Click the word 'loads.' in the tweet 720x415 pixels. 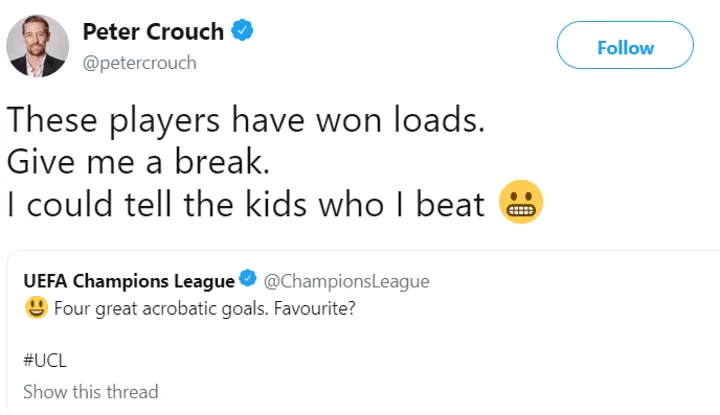tap(439, 119)
